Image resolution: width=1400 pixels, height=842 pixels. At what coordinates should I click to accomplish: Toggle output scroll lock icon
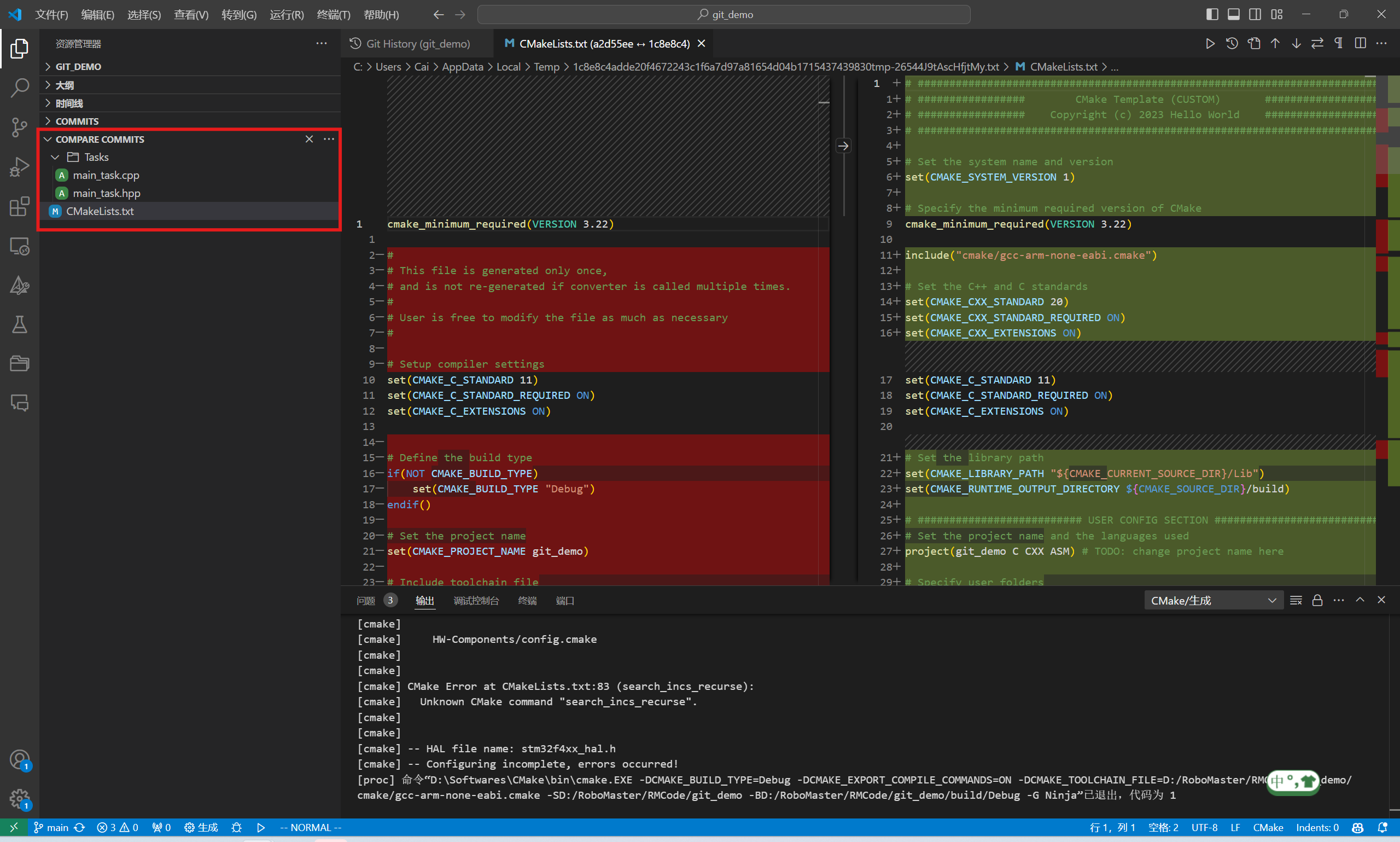point(1317,600)
